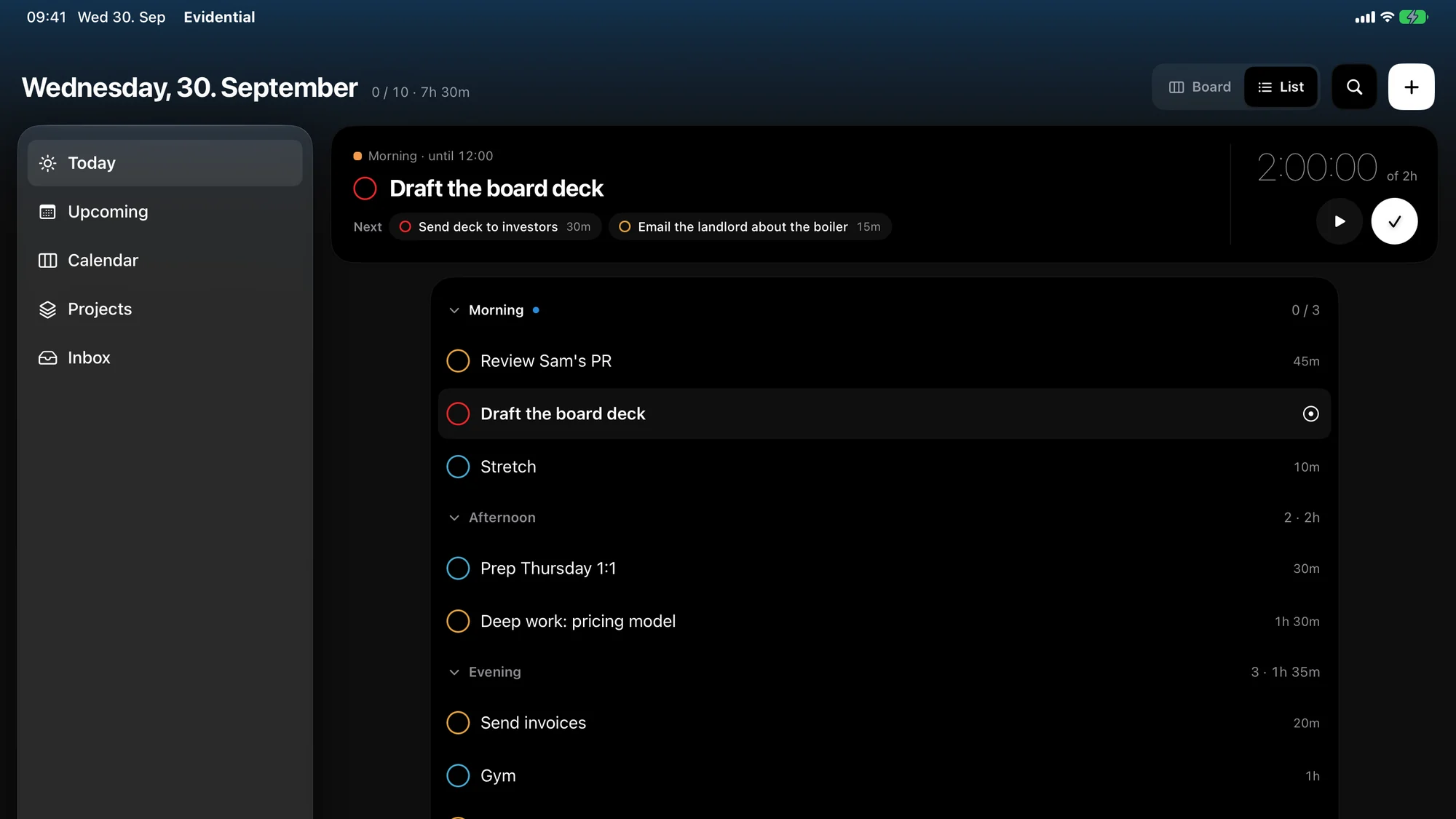
Task: Click the 2:00:00 timer display
Action: (1317, 167)
